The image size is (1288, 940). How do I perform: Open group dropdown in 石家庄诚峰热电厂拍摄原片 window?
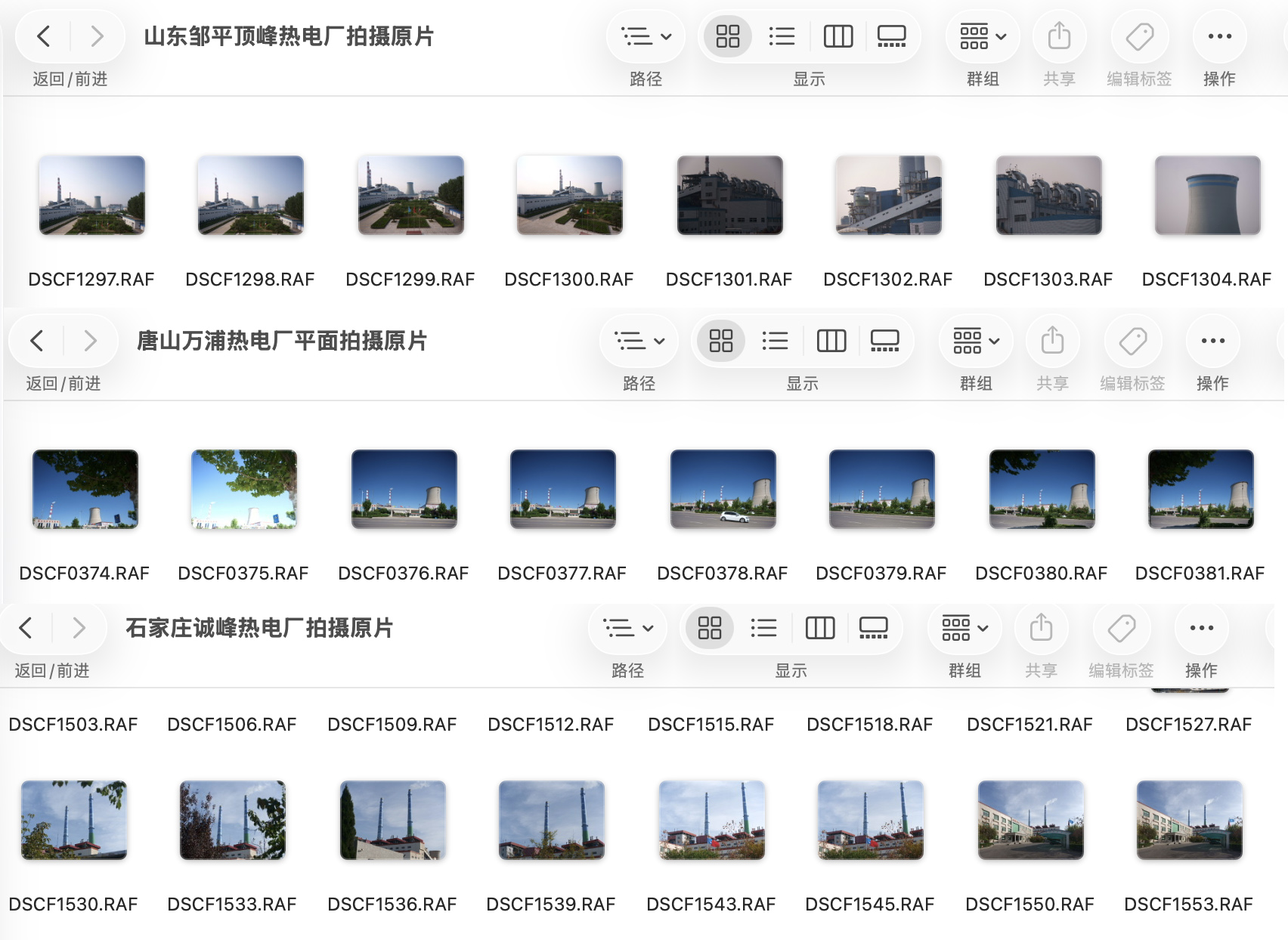(x=964, y=628)
